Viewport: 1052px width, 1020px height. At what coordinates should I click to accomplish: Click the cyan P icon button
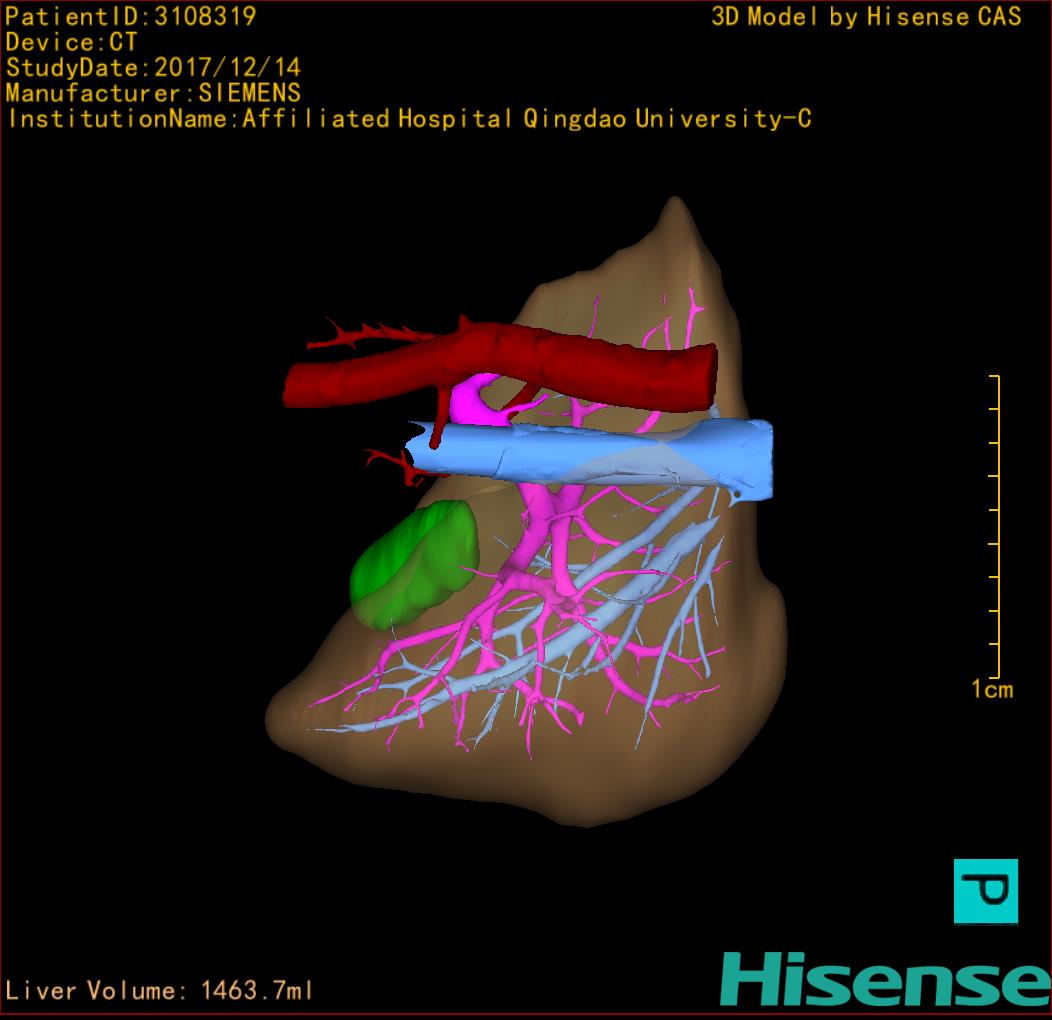coord(986,891)
